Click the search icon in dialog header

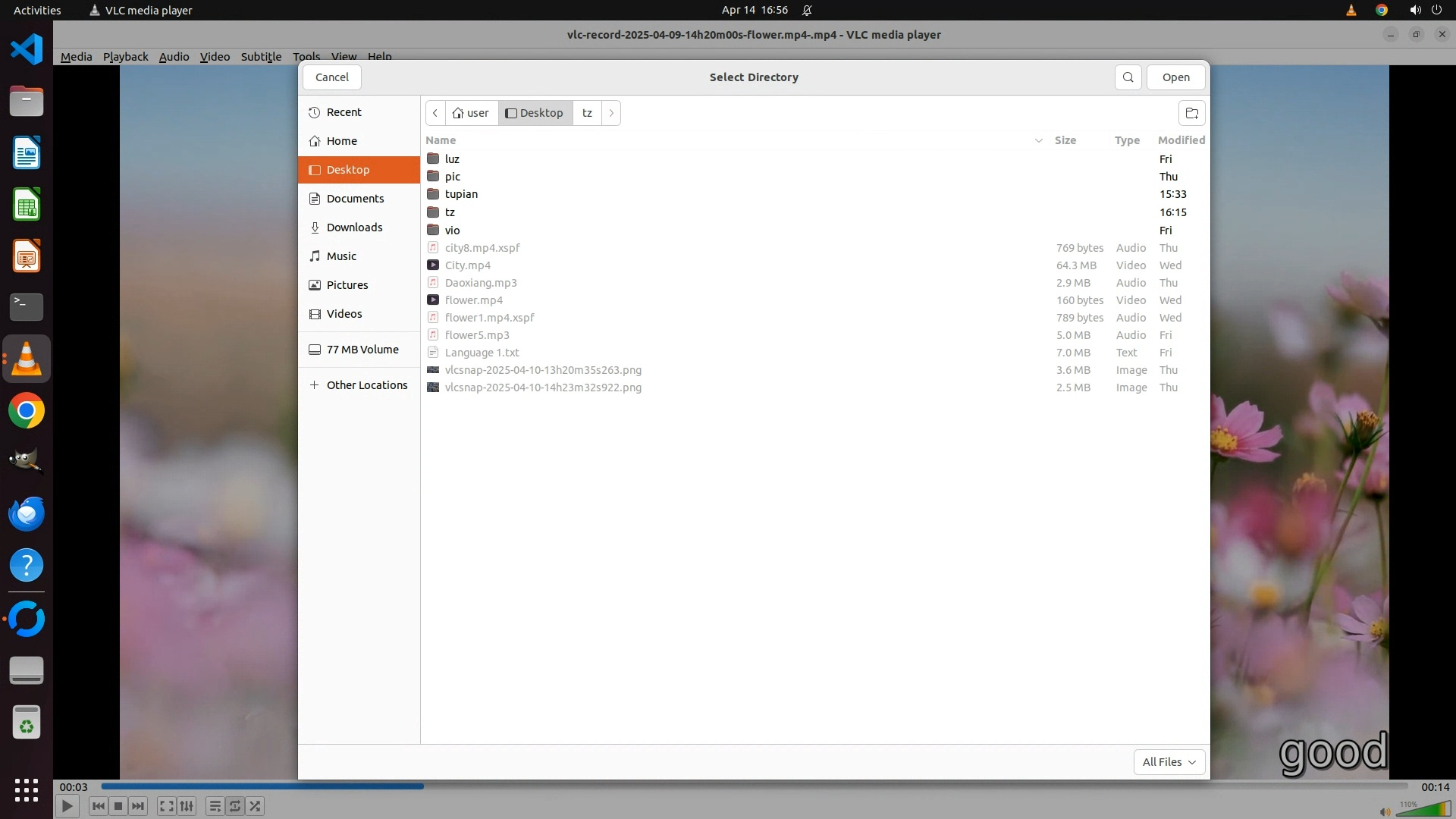click(x=1128, y=77)
